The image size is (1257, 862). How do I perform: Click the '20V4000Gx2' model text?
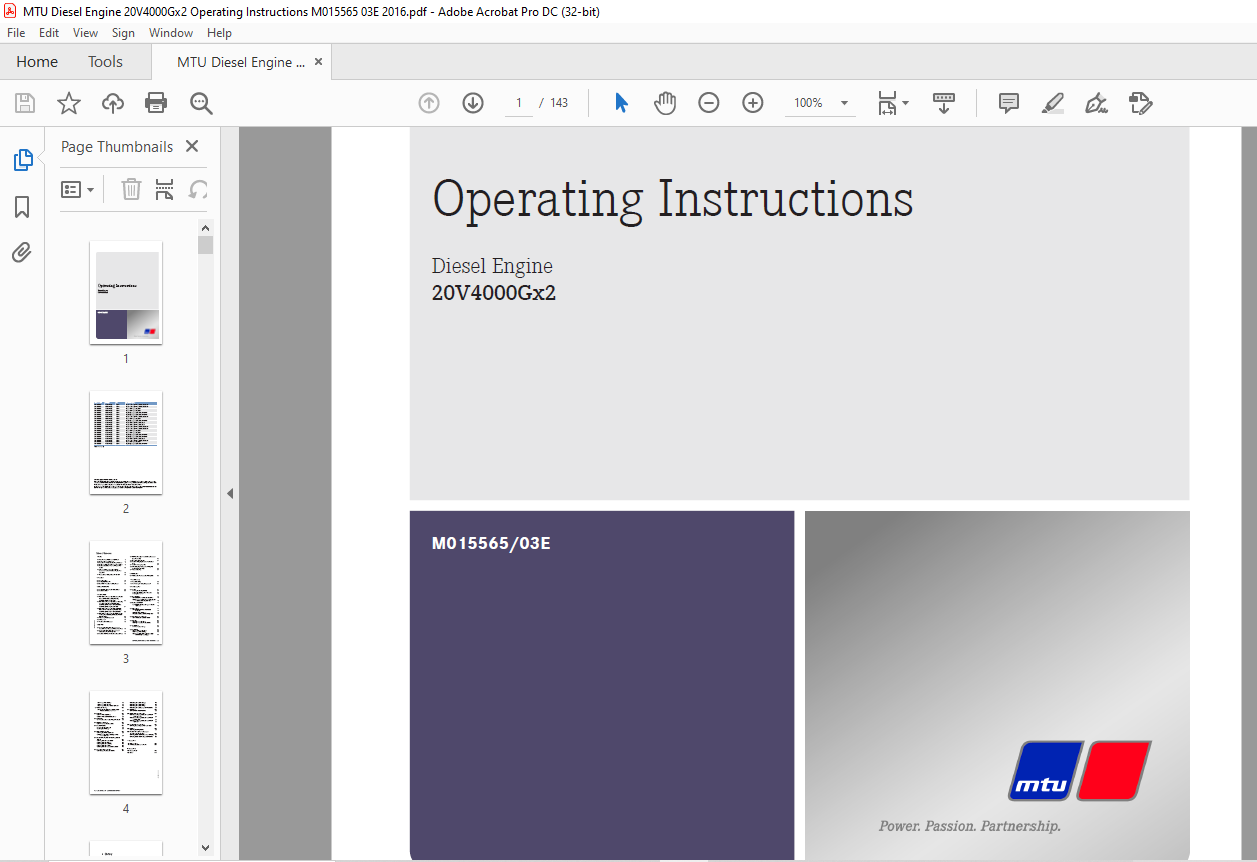pyautogui.click(x=494, y=293)
